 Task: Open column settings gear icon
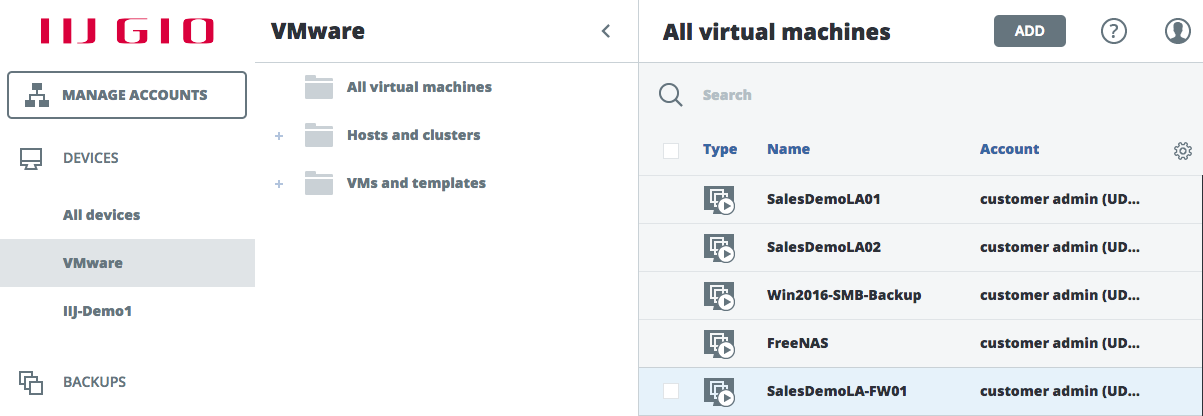point(1183,151)
